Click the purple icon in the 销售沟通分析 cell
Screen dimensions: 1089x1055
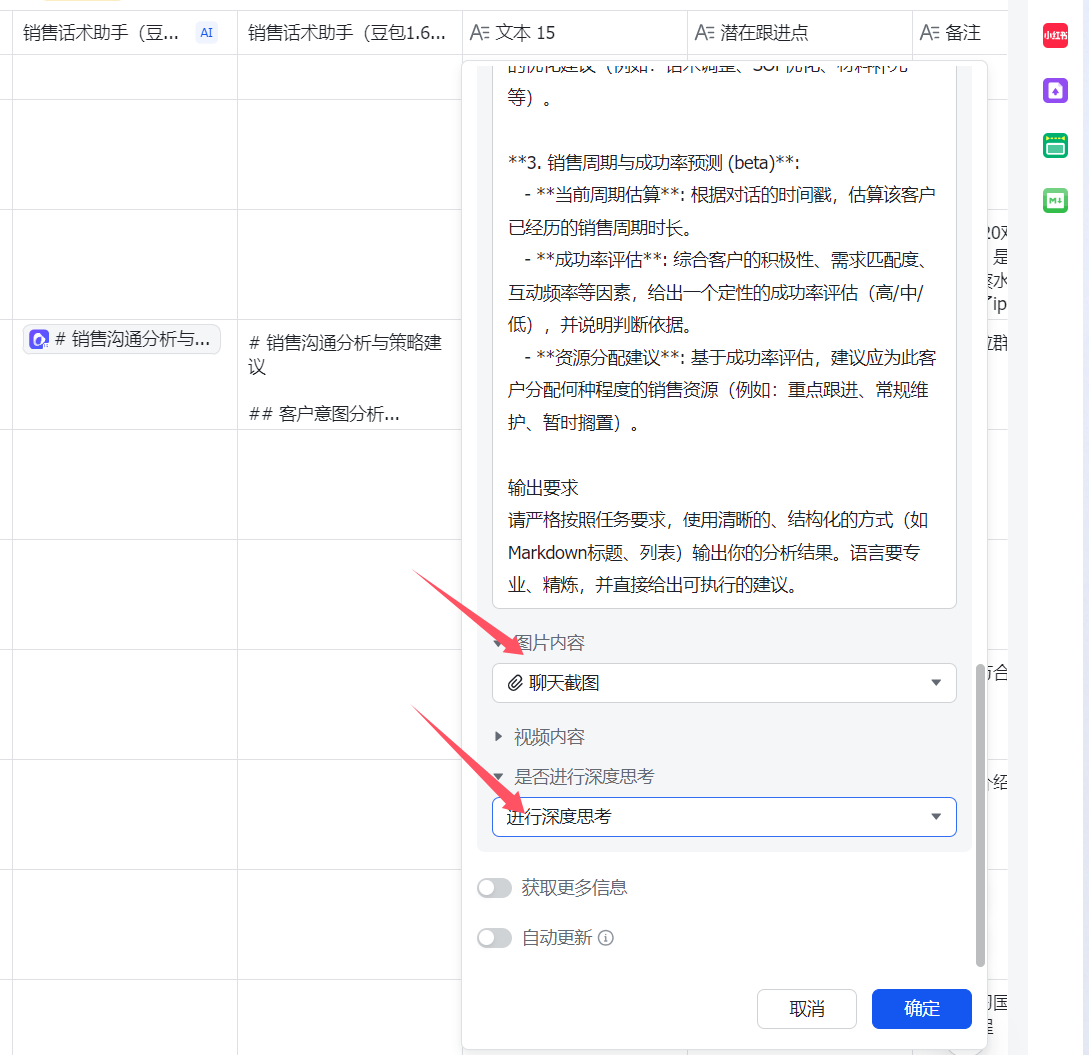39,340
